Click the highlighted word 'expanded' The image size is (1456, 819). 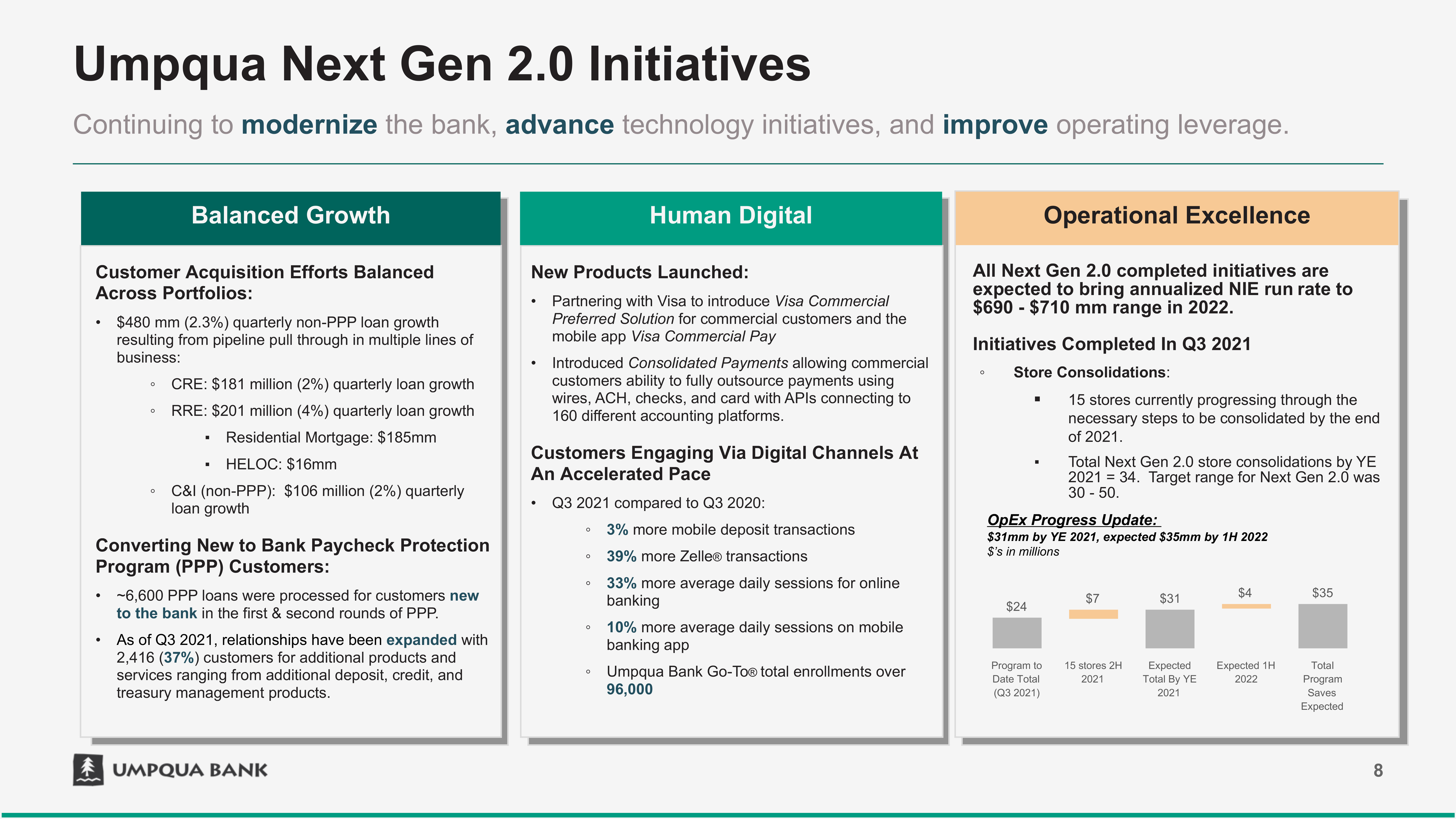421,640
